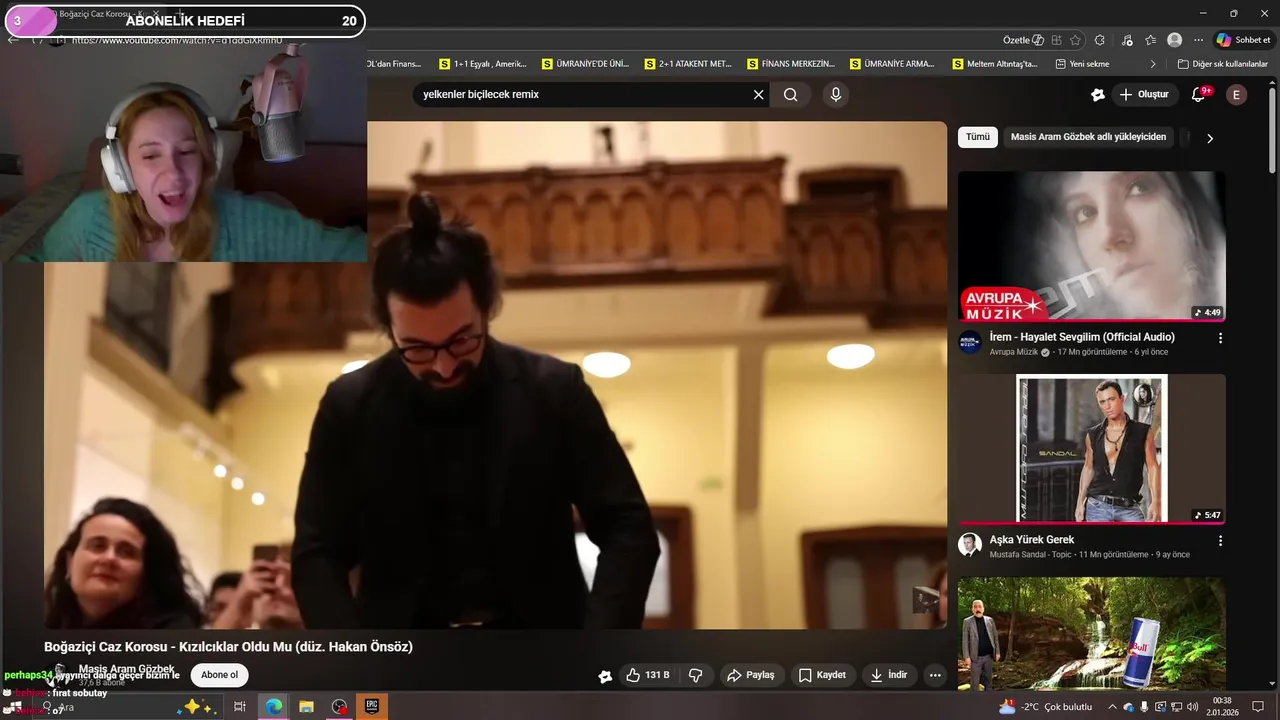
Task: Open the browser extensions puzzle icon
Action: point(1099,40)
